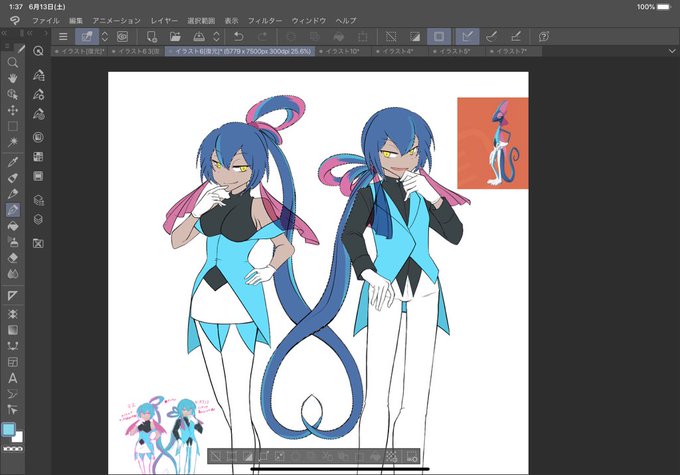Image resolution: width=680 pixels, height=475 pixels.
Task: Select the Pencil tool
Action: 13,193
